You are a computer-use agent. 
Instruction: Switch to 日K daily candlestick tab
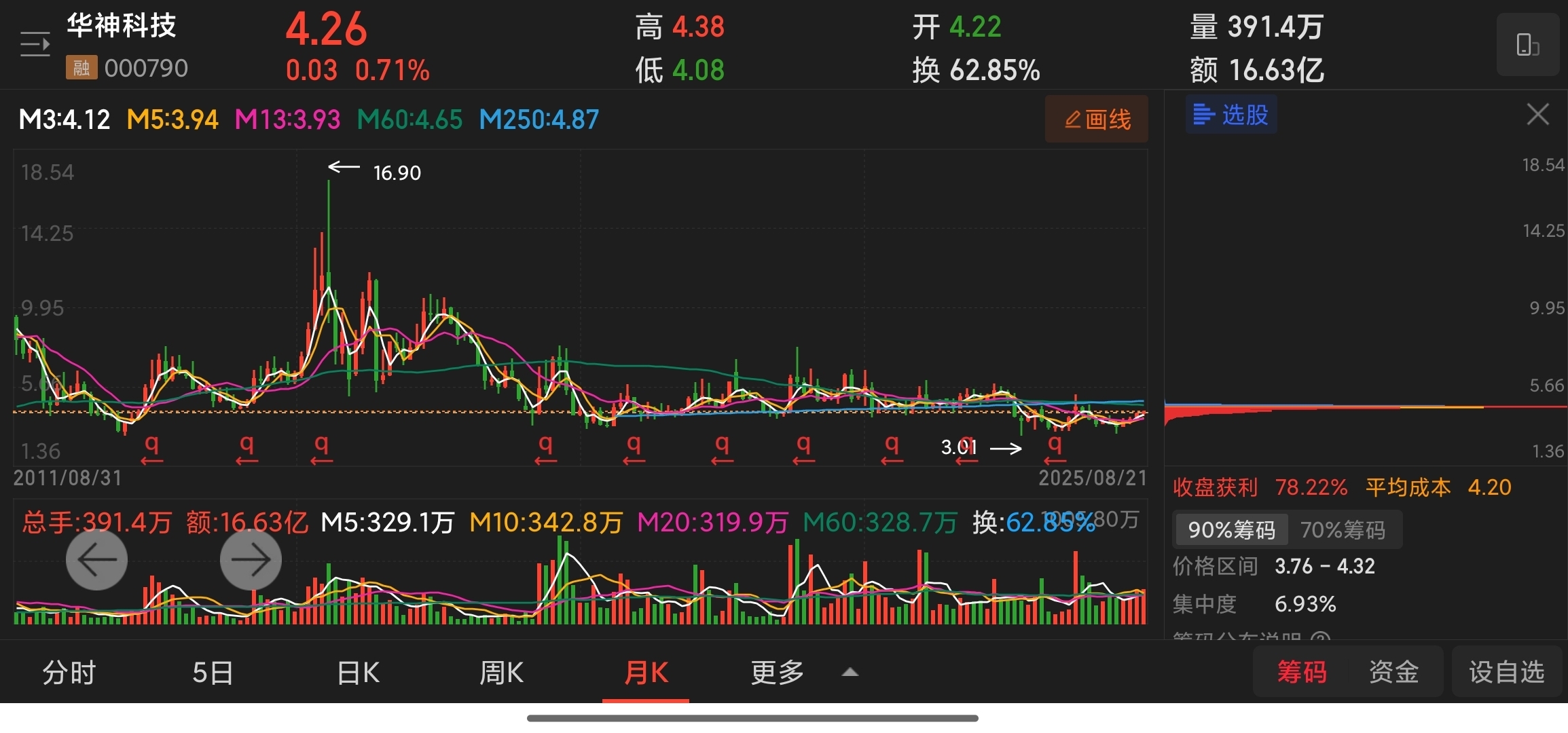359,673
